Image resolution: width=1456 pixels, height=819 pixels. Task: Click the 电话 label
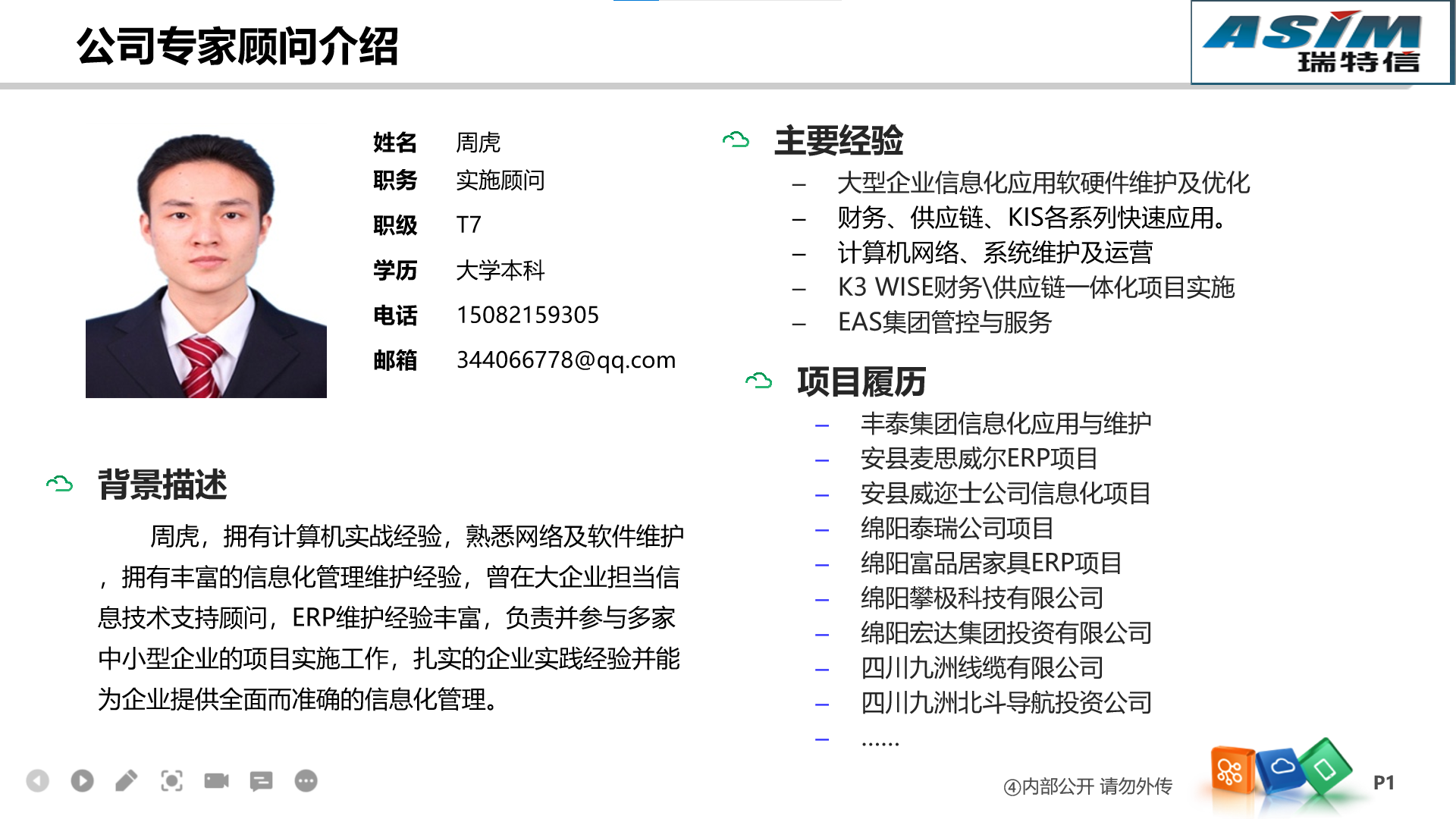tap(395, 315)
